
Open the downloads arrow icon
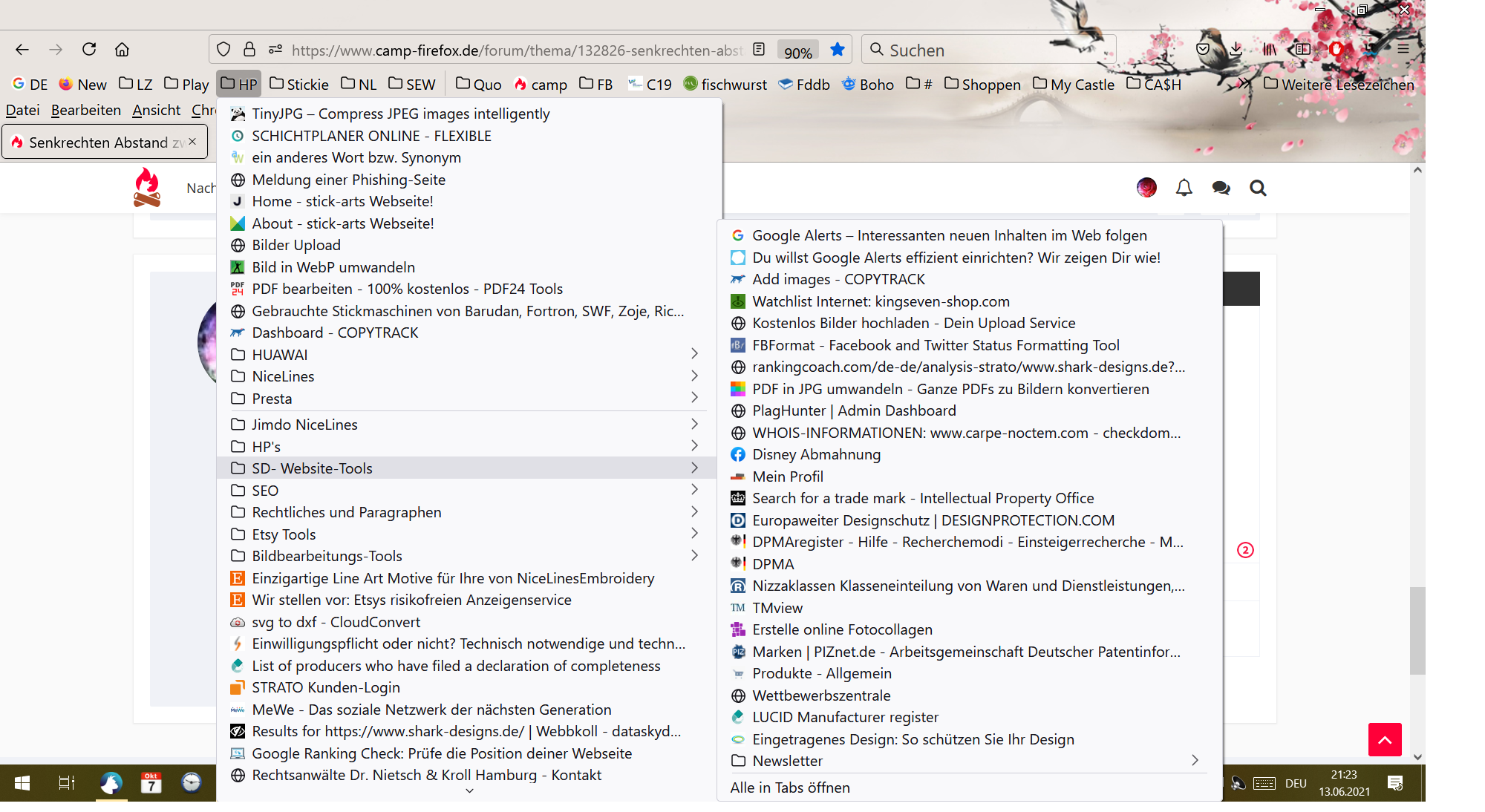point(1236,50)
